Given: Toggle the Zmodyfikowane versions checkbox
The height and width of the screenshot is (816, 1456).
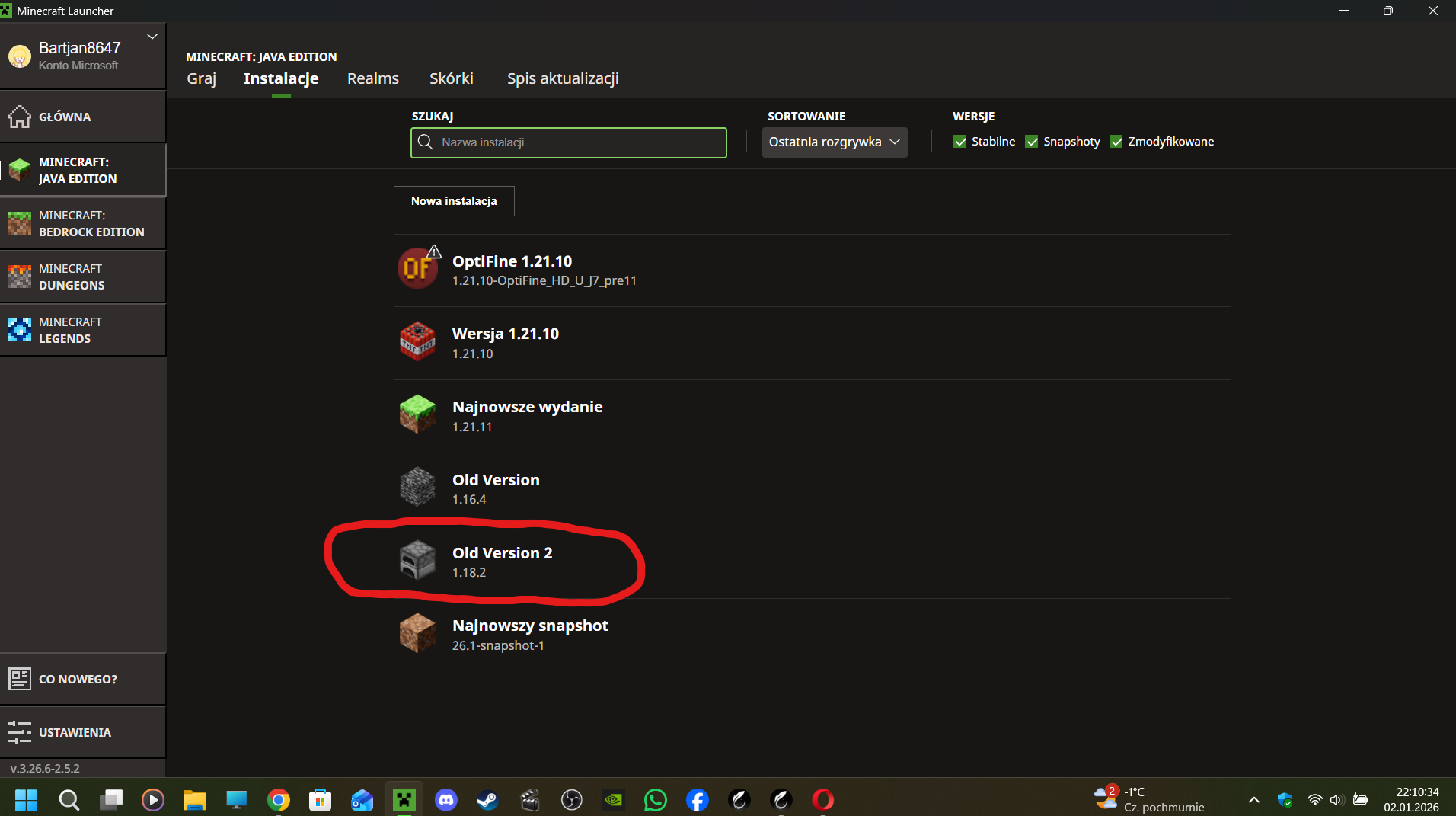Looking at the screenshot, I should pos(1116,142).
